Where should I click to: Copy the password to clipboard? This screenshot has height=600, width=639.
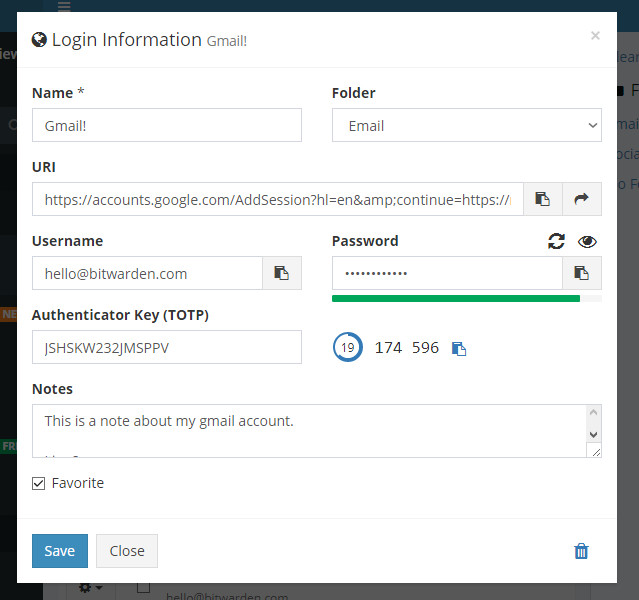(581, 273)
